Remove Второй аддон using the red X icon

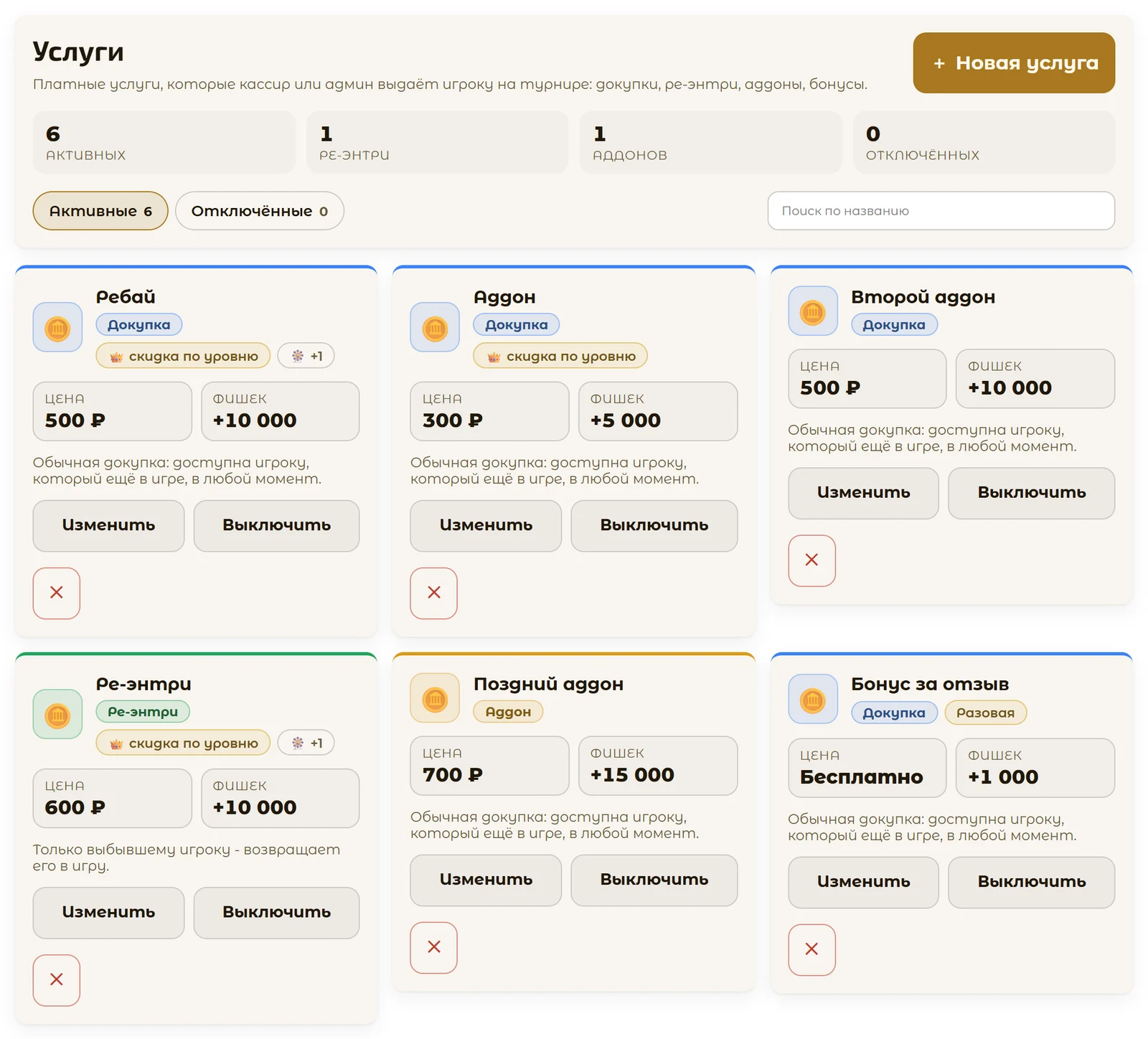[812, 560]
